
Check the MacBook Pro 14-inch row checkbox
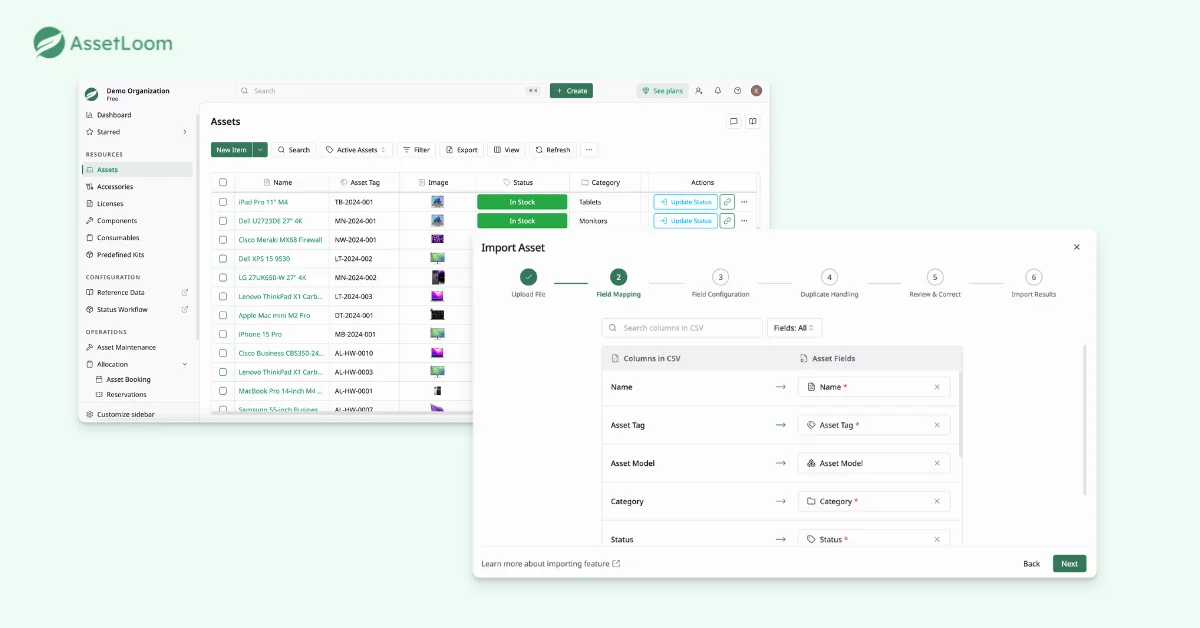223,391
